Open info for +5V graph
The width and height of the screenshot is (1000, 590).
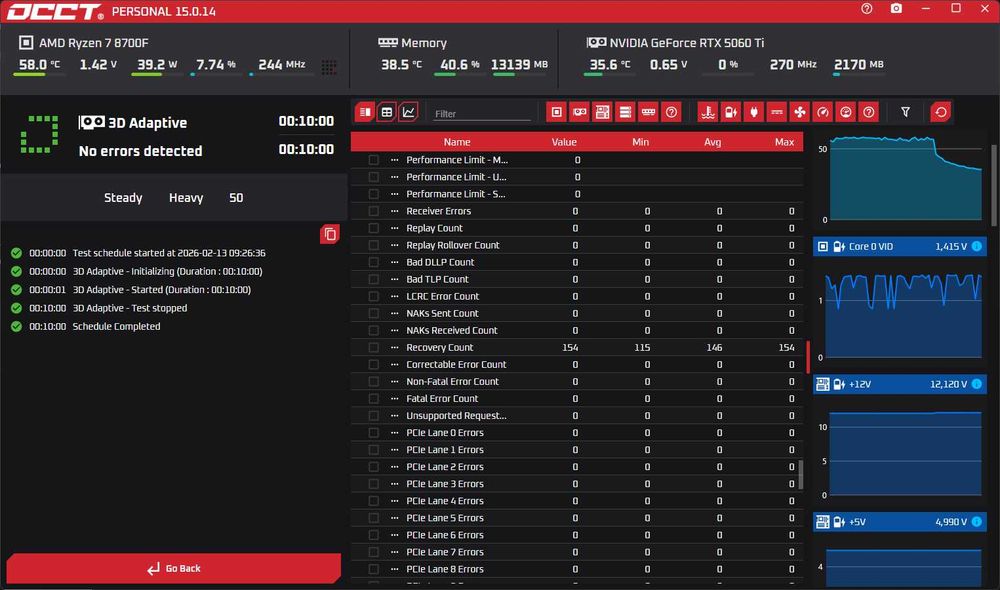pos(976,522)
